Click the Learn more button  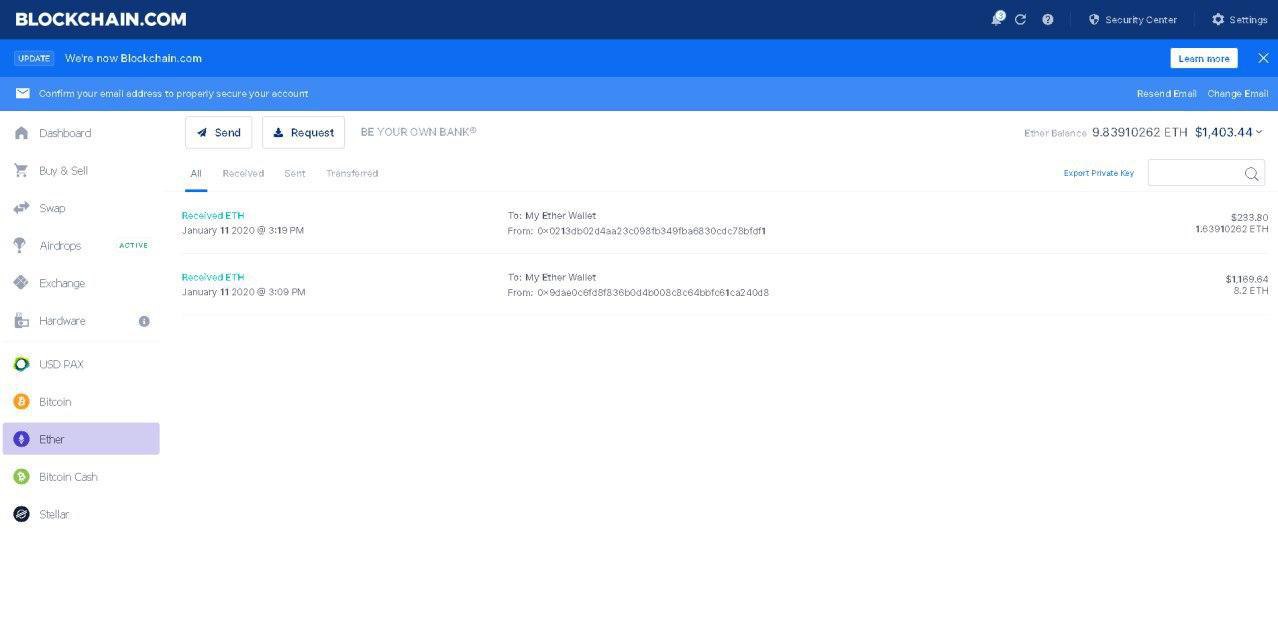pyautogui.click(x=1204, y=58)
